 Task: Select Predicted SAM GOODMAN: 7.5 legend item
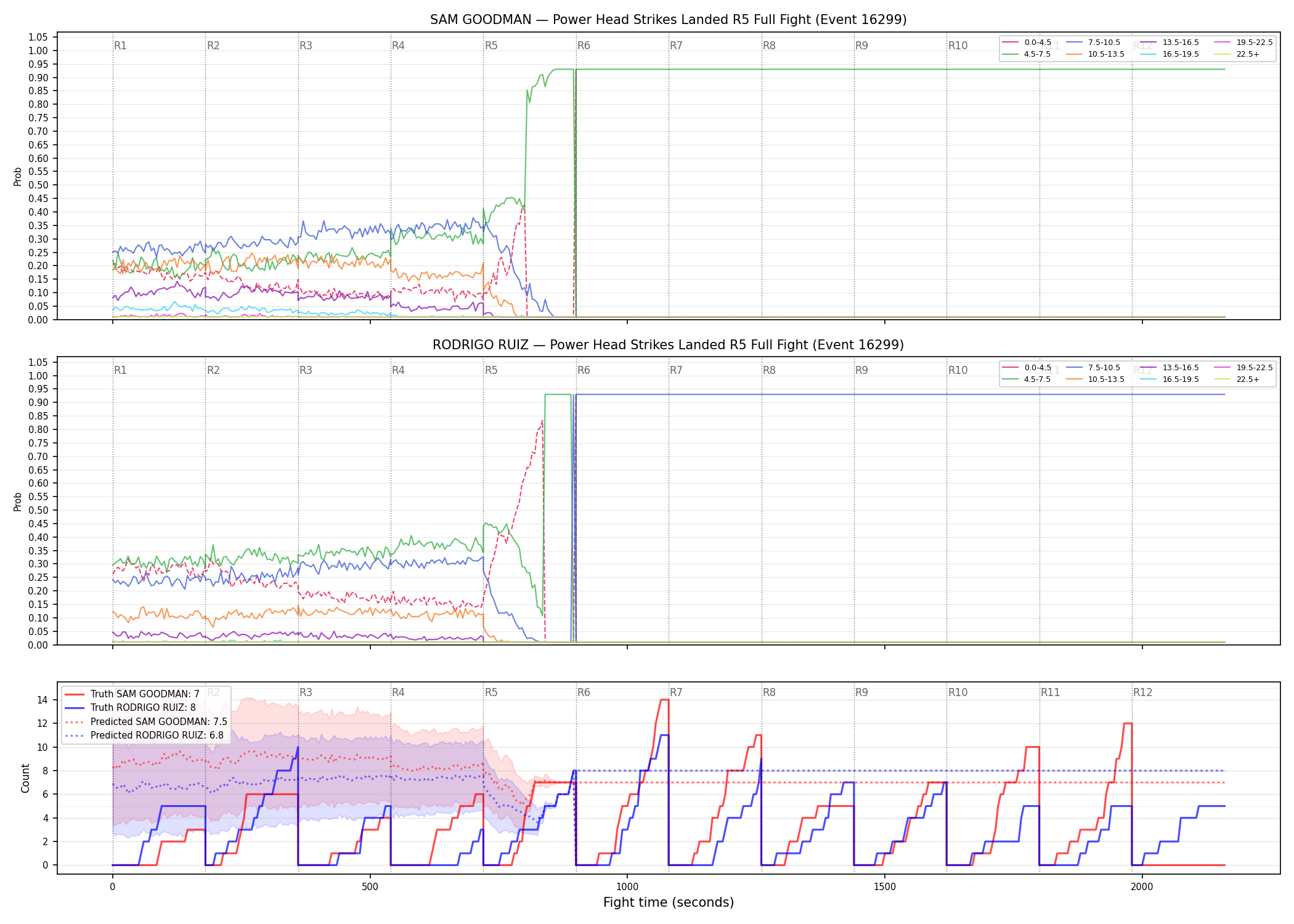[146, 721]
